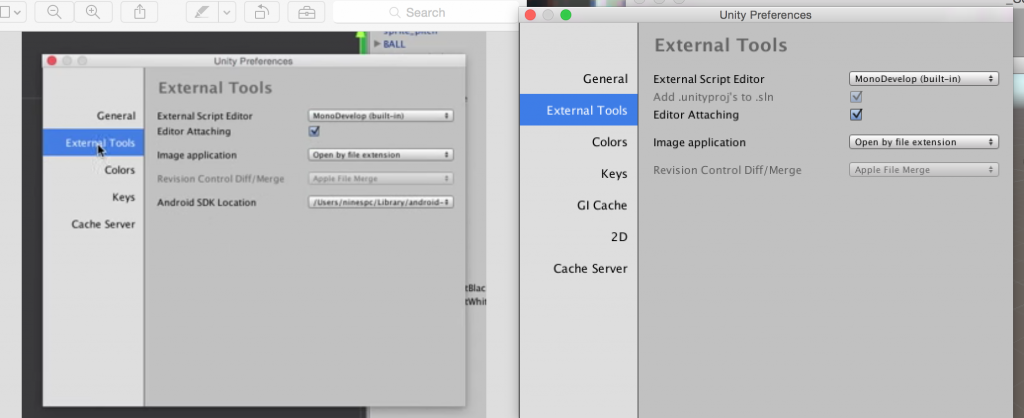
Task: Click the BALL item in the hierarchy
Action: point(394,44)
